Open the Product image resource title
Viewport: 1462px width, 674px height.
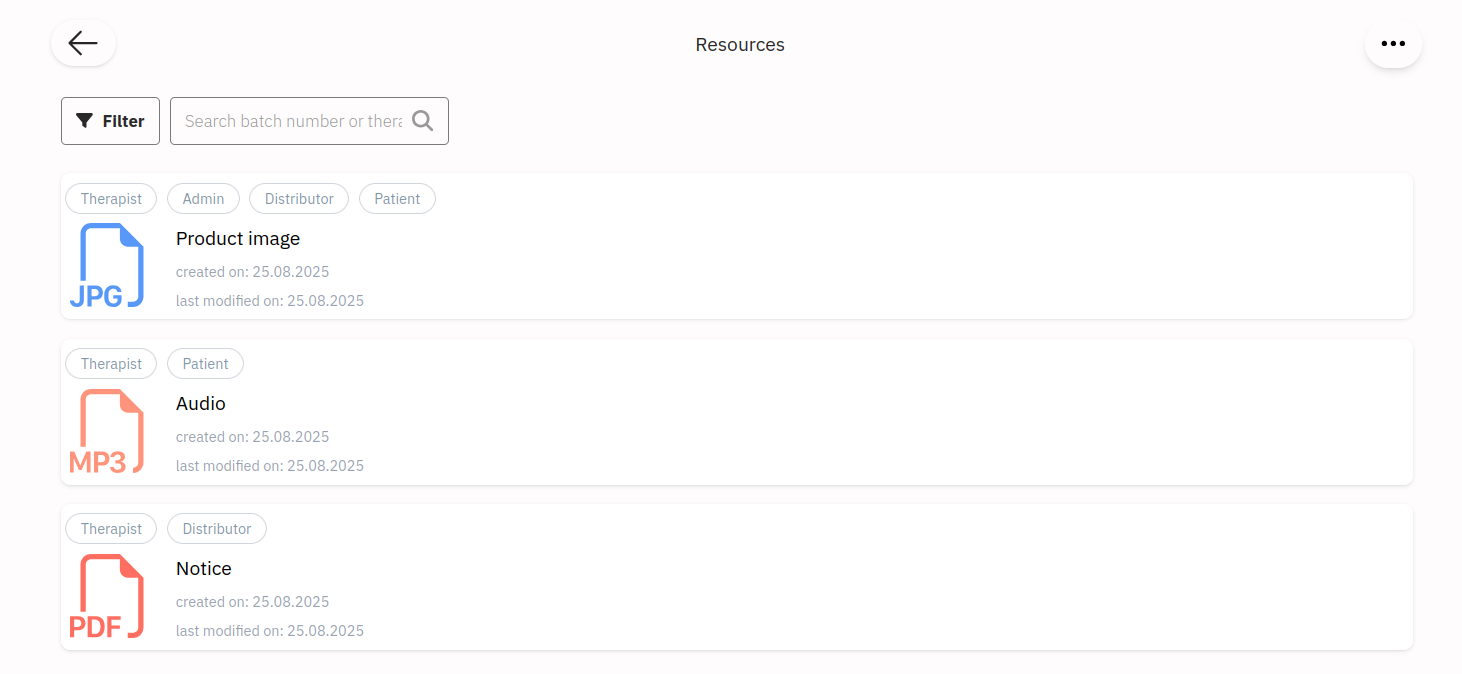click(x=238, y=239)
